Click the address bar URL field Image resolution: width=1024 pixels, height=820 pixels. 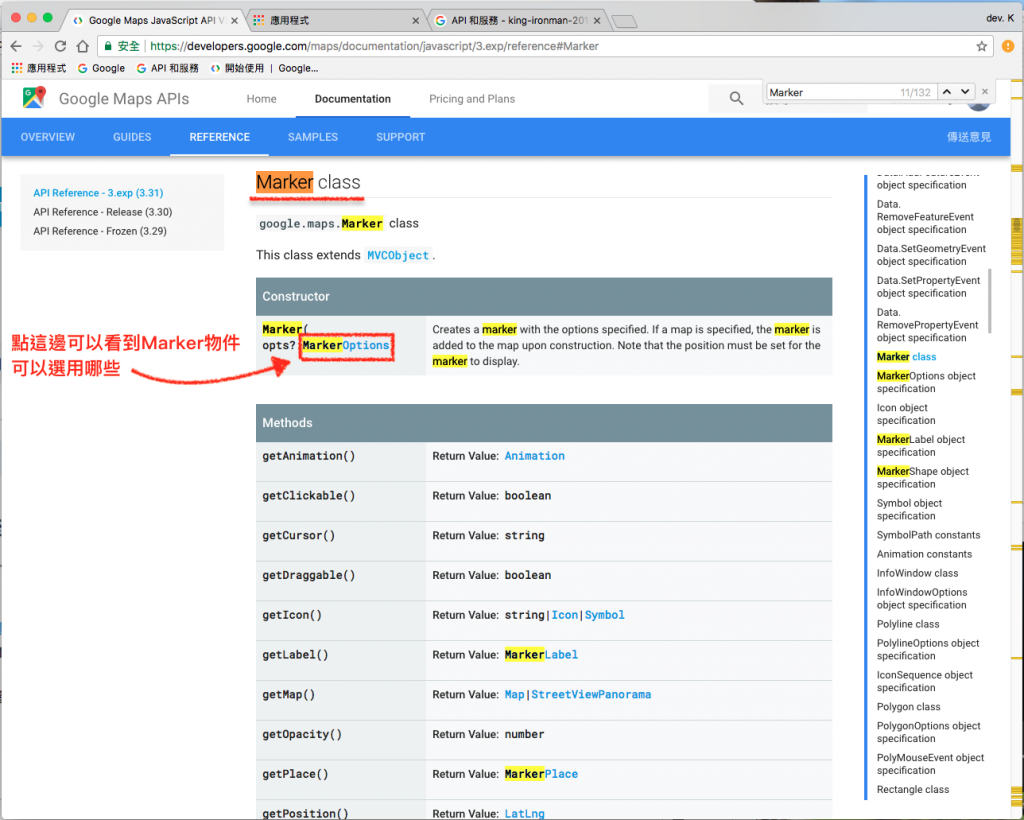[x=544, y=46]
